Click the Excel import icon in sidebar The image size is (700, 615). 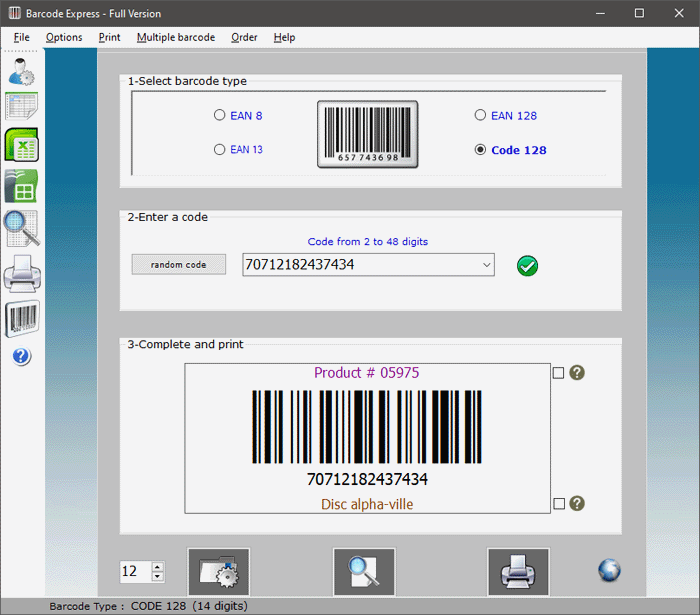click(x=21, y=144)
